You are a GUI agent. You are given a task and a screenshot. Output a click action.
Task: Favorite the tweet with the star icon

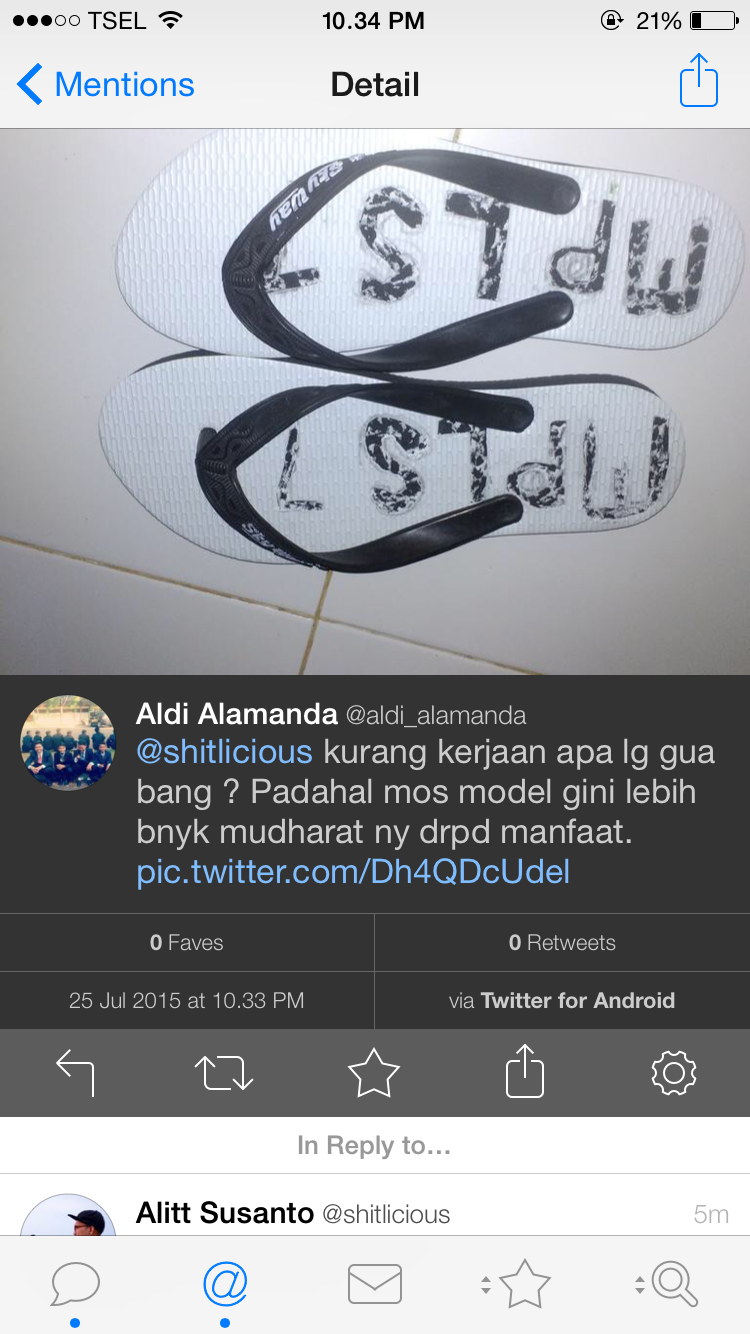tap(374, 1072)
